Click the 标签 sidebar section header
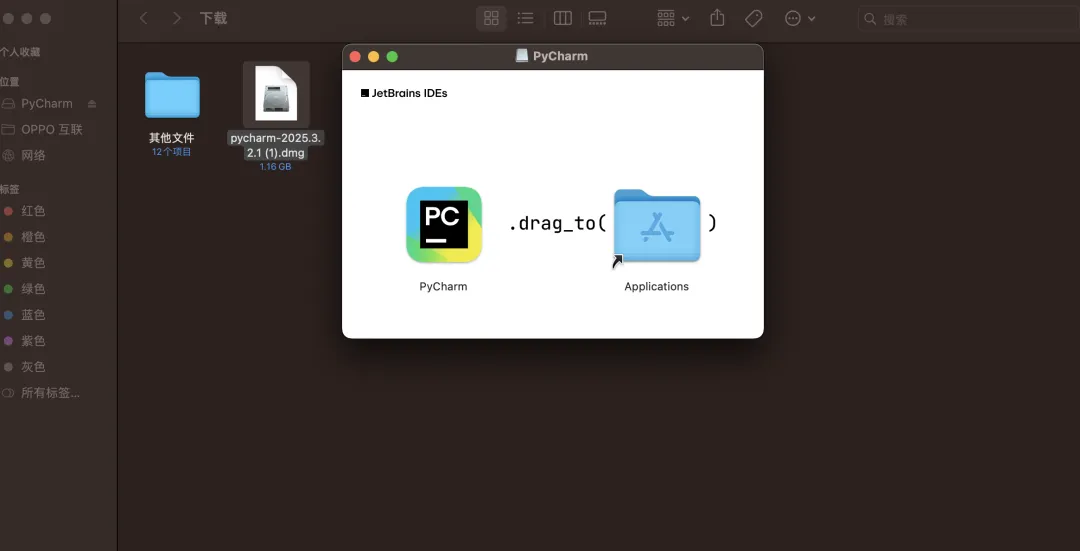 tap(10, 189)
